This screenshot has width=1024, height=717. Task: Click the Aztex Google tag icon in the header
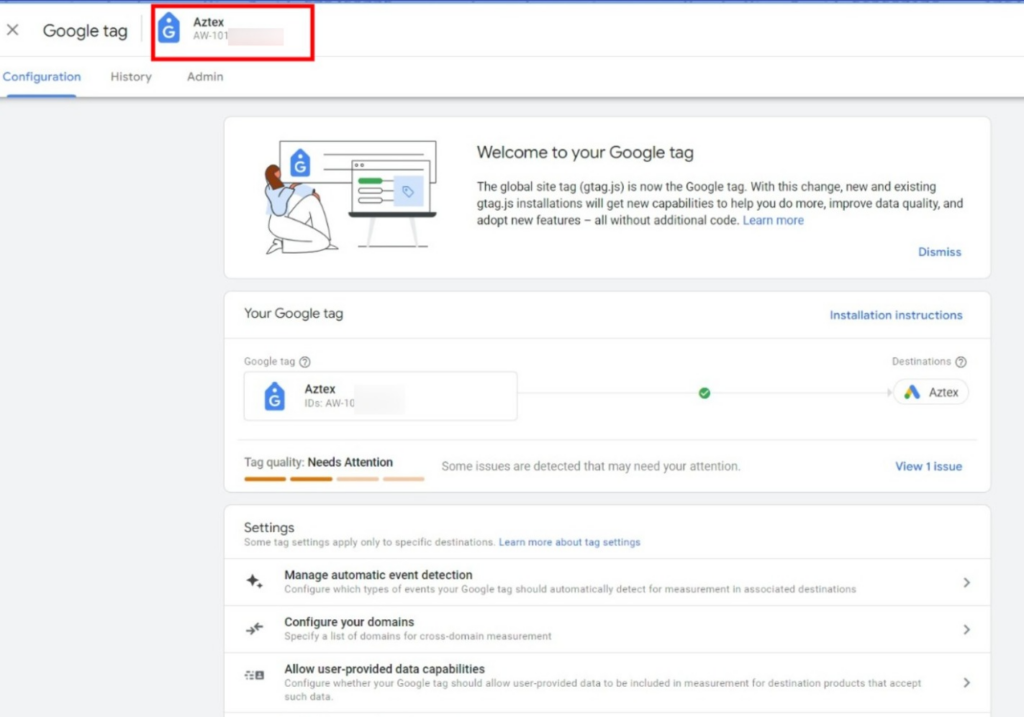tap(168, 28)
